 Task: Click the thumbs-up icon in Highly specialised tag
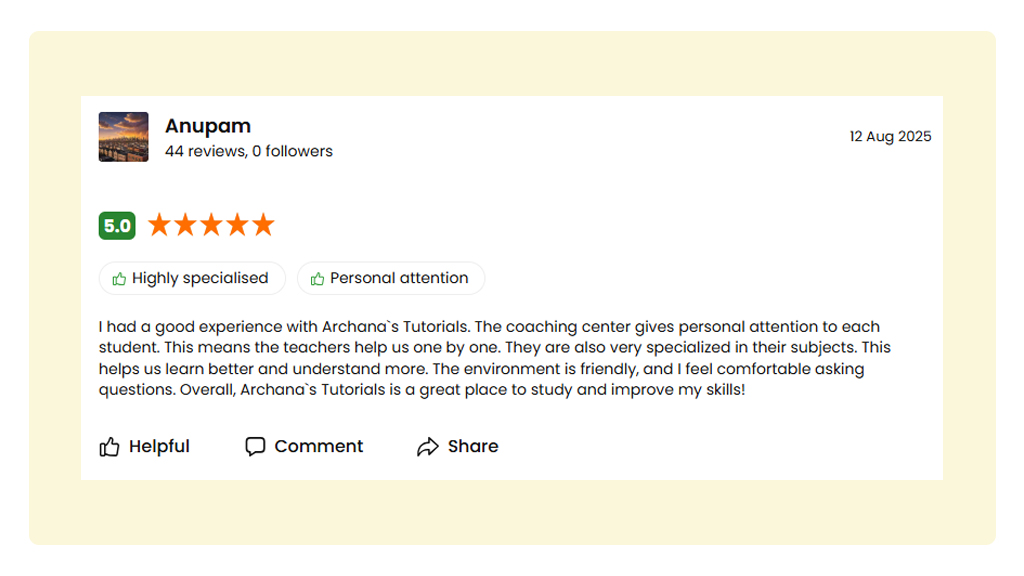pos(119,279)
